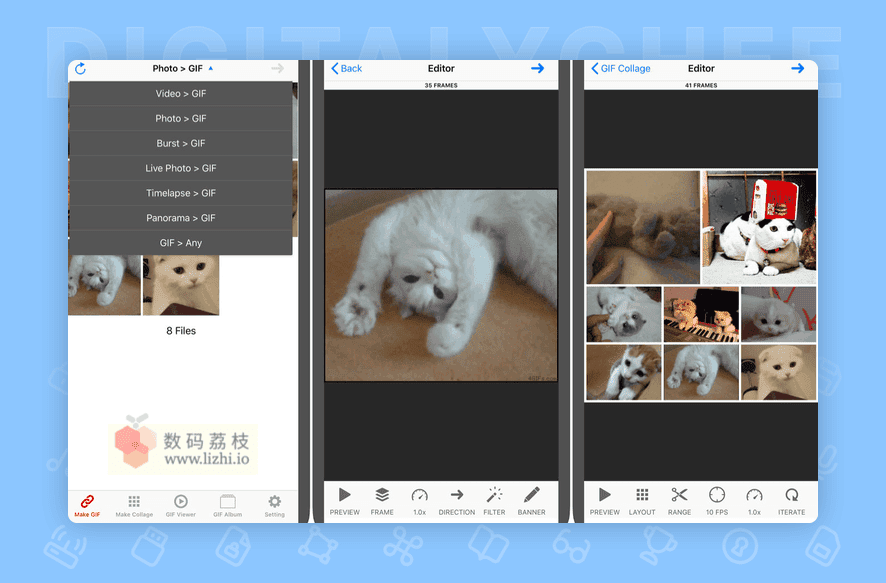Viewport: 886px width, 583px height.
Task: Open the collage Layout grid tool
Action: (x=642, y=501)
